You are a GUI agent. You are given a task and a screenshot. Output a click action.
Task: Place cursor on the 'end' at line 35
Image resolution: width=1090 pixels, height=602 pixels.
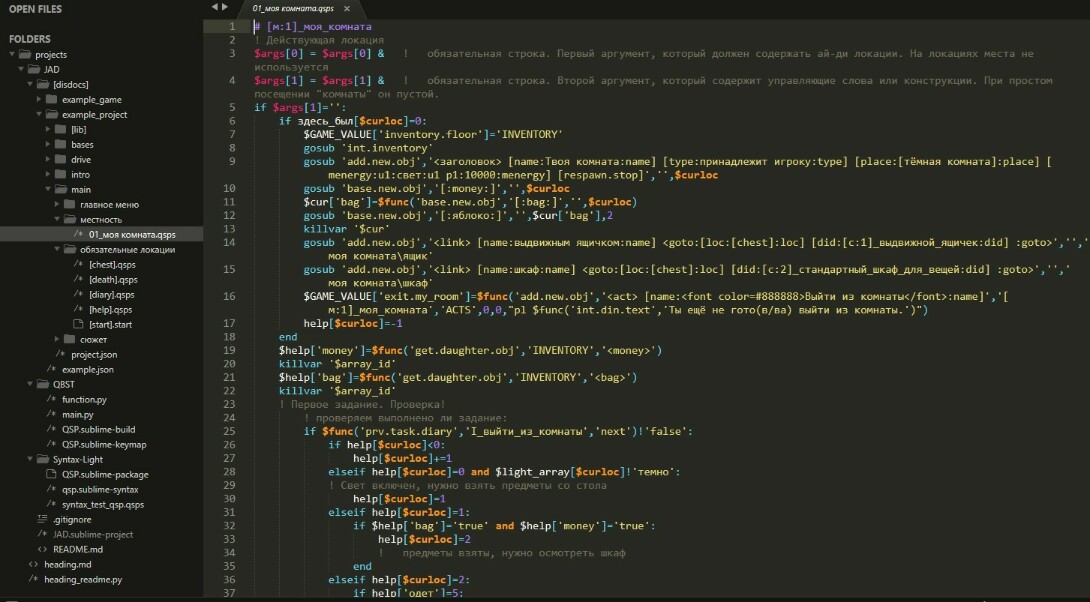tap(362, 566)
